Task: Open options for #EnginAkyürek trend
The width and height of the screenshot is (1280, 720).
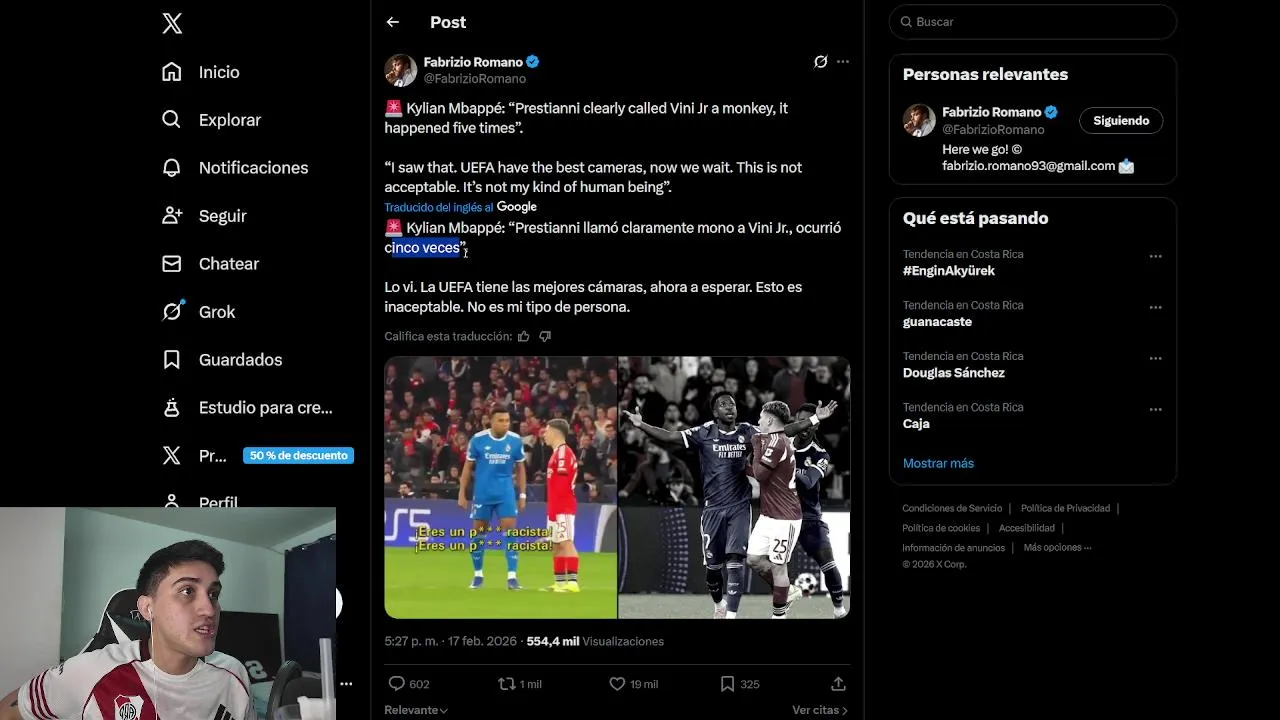Action: coord(1156,256)
